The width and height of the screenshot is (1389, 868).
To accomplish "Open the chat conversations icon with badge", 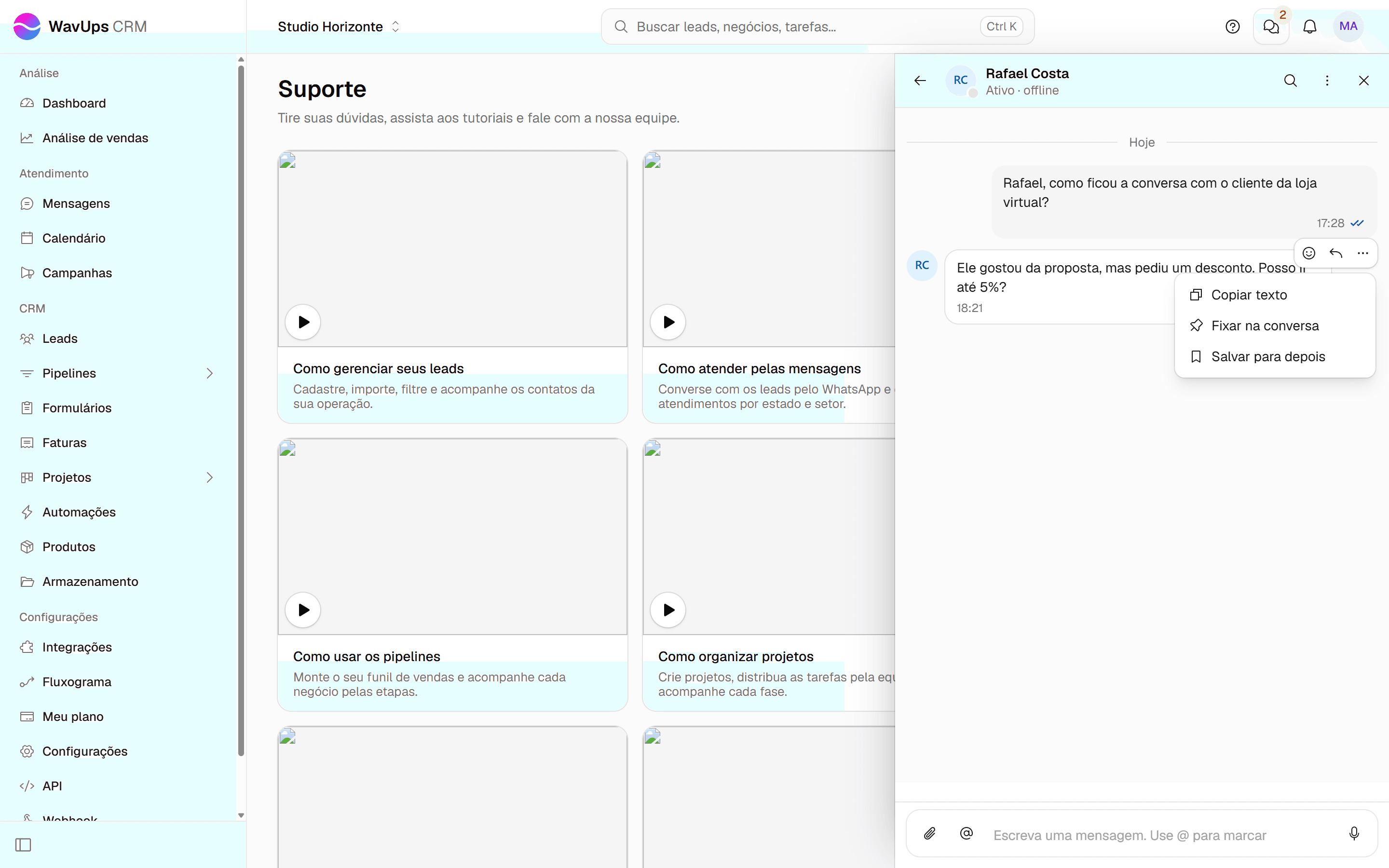I will [x=1271, y=27].
